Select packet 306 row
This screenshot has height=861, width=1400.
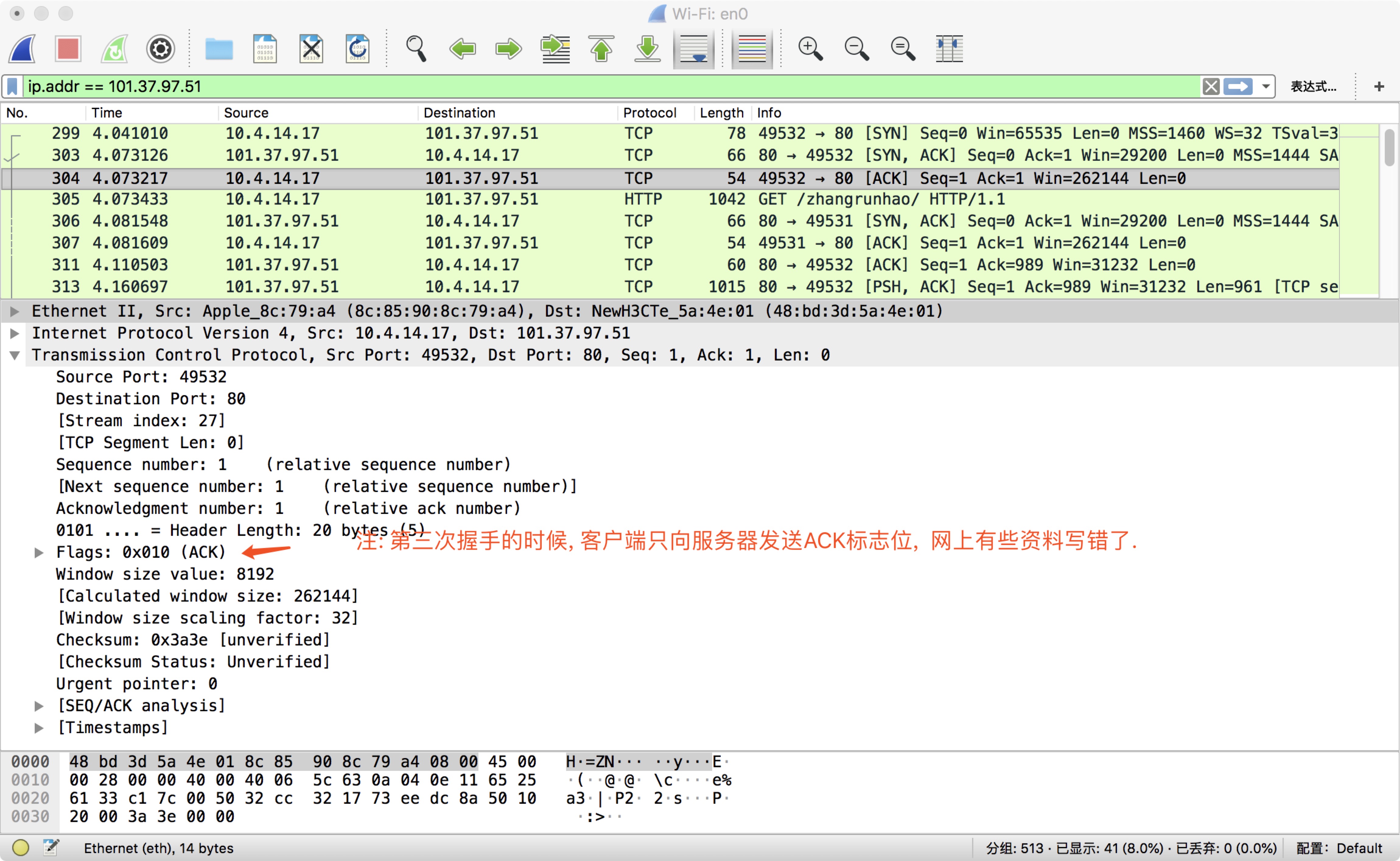coord(670,221)
